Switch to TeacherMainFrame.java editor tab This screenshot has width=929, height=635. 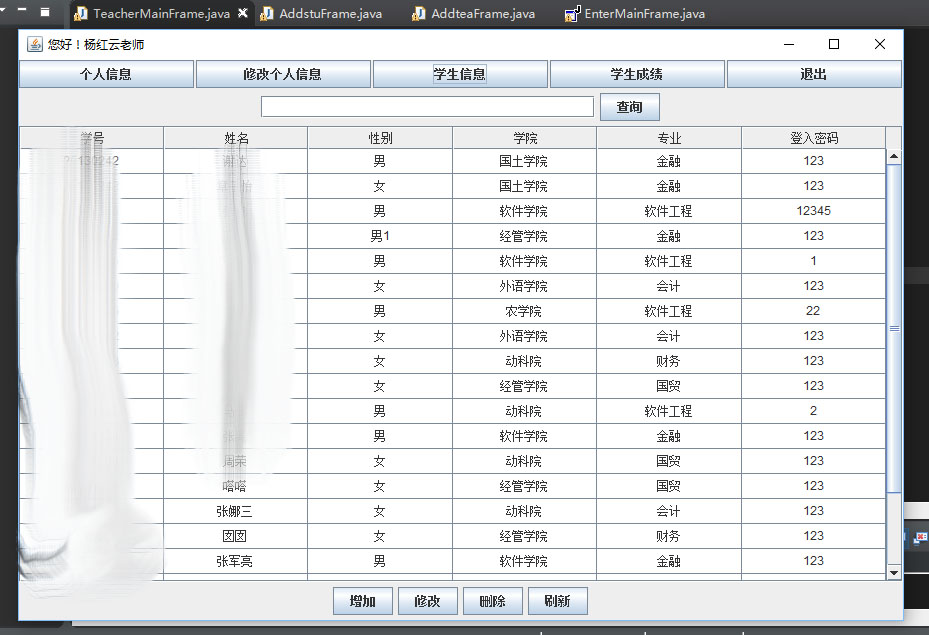coord(161,14)
